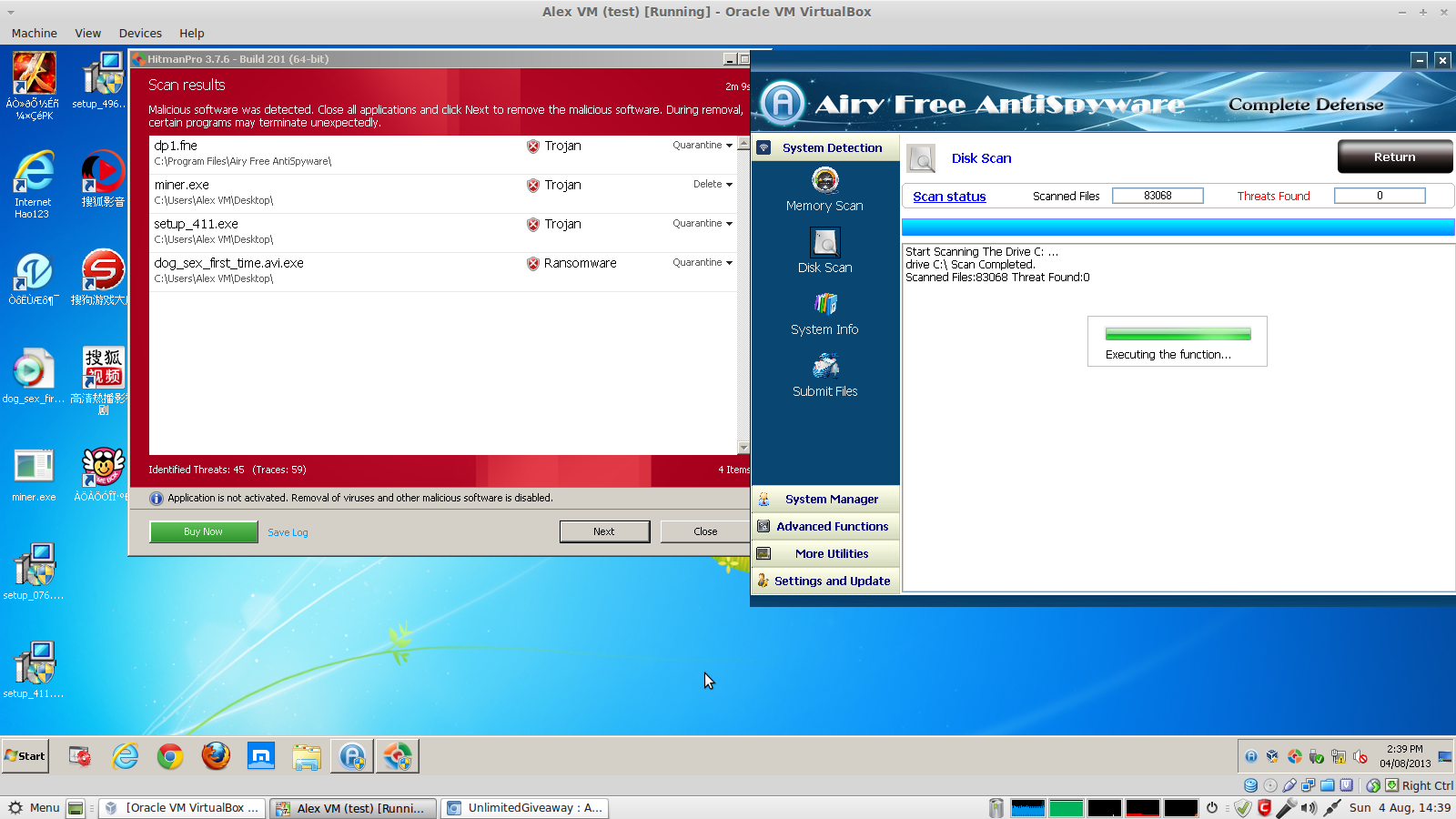
Task: Open Submit Files in Airy sidebar
Action: [x=824, y=376]
